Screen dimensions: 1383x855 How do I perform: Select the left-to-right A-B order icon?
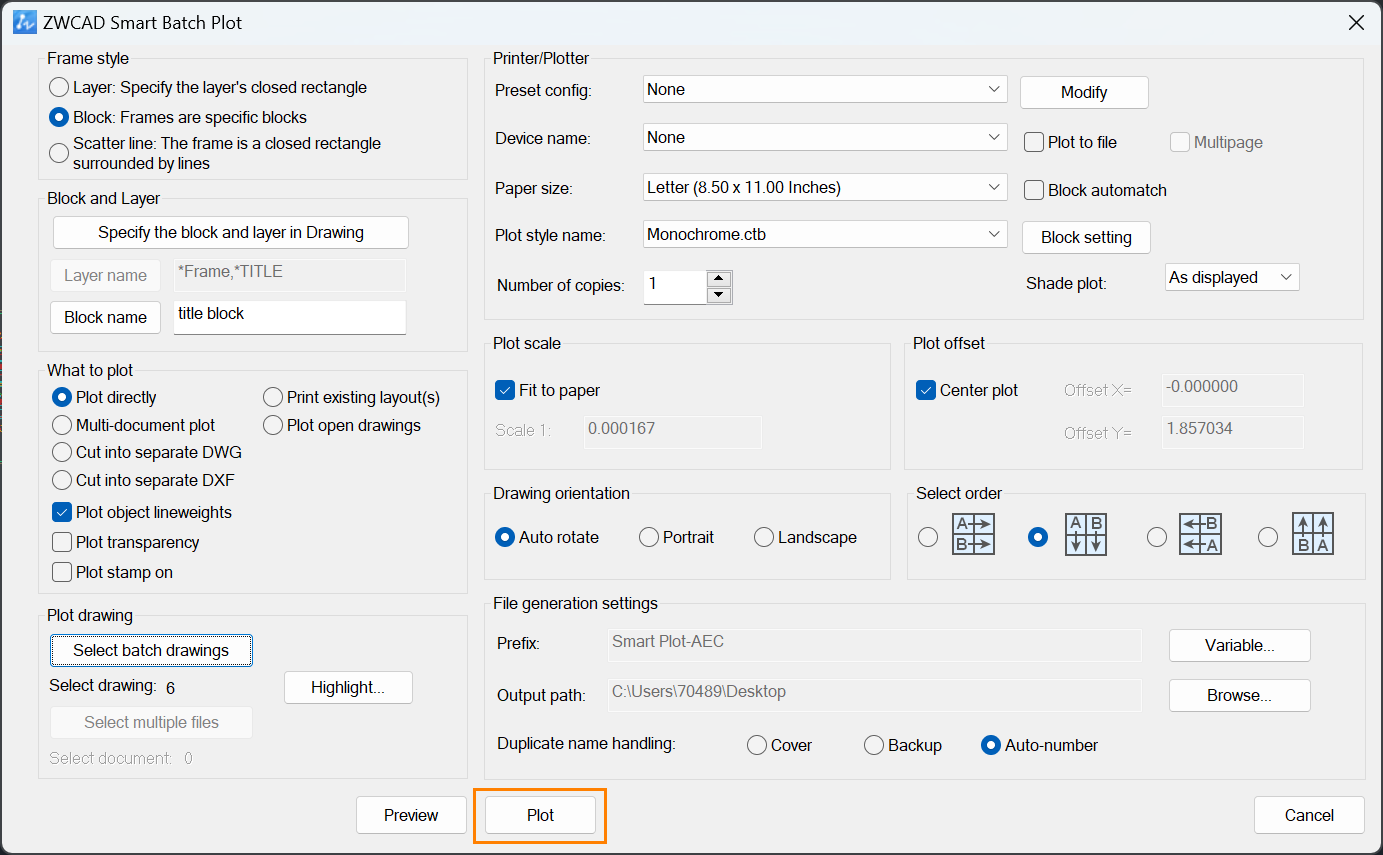click(x=973, y=535)
